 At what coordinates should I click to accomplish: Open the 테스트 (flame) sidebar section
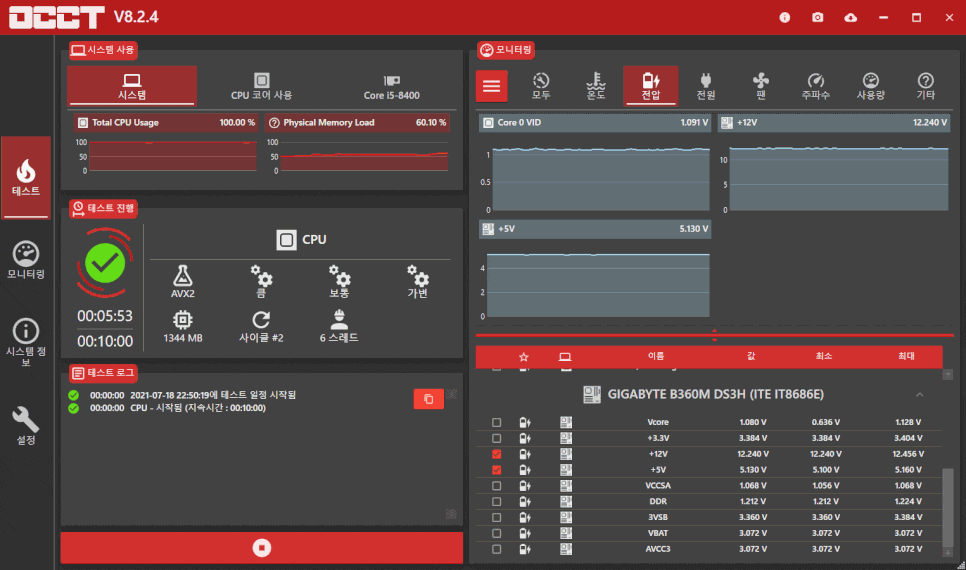26,177
